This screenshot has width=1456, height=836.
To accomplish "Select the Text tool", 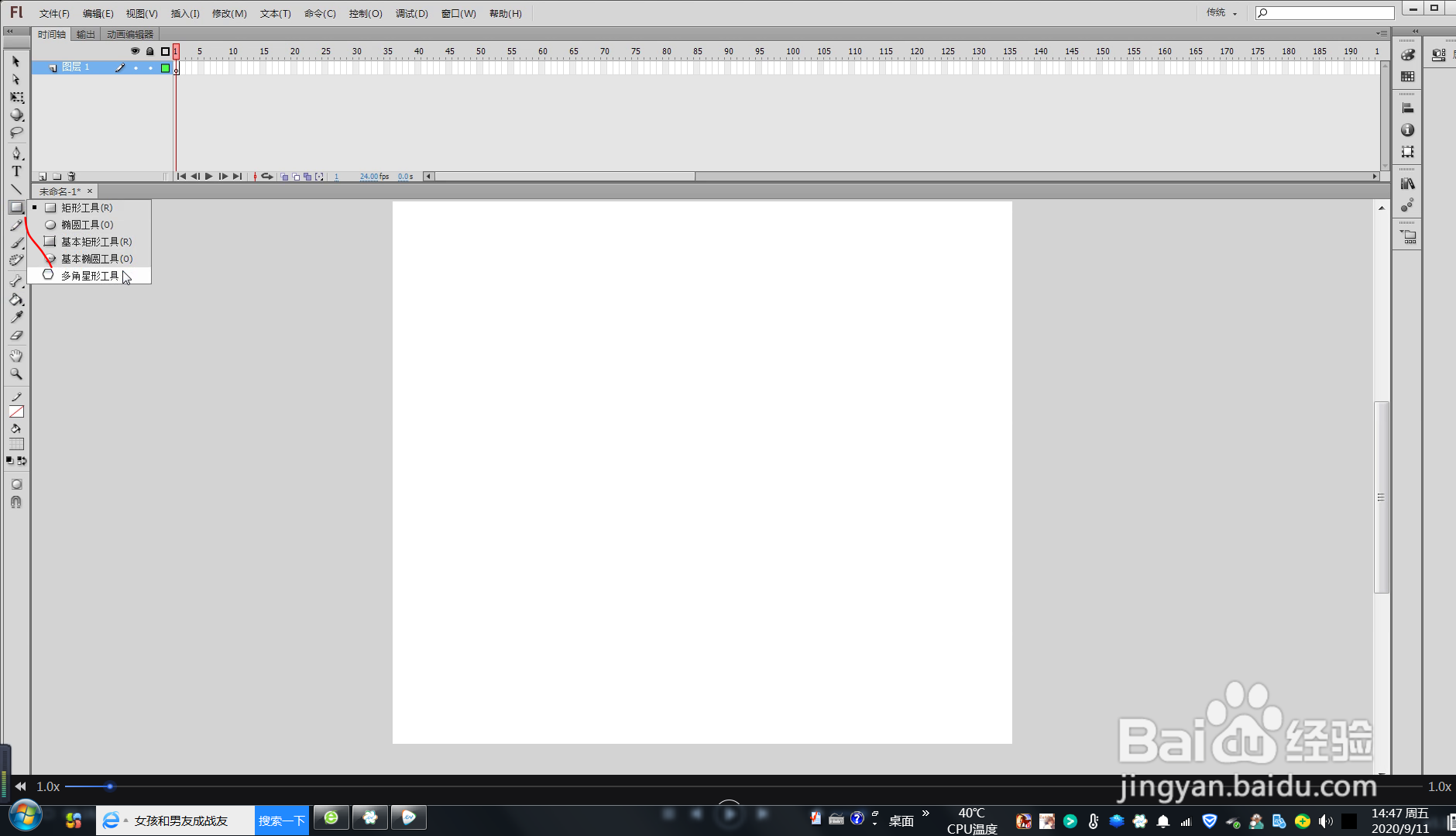I will 16,171.
